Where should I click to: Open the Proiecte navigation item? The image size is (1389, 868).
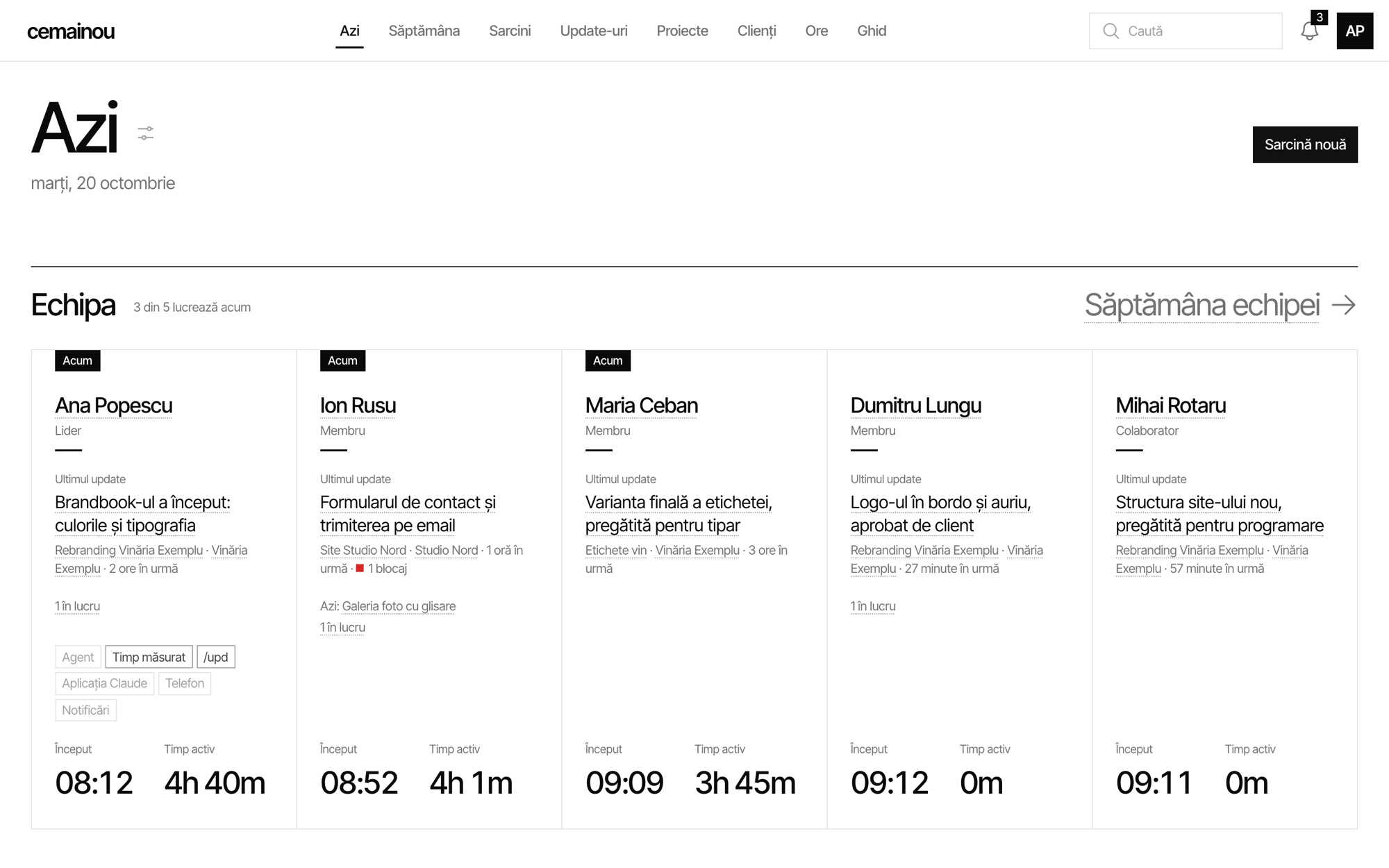pos(682,31)
